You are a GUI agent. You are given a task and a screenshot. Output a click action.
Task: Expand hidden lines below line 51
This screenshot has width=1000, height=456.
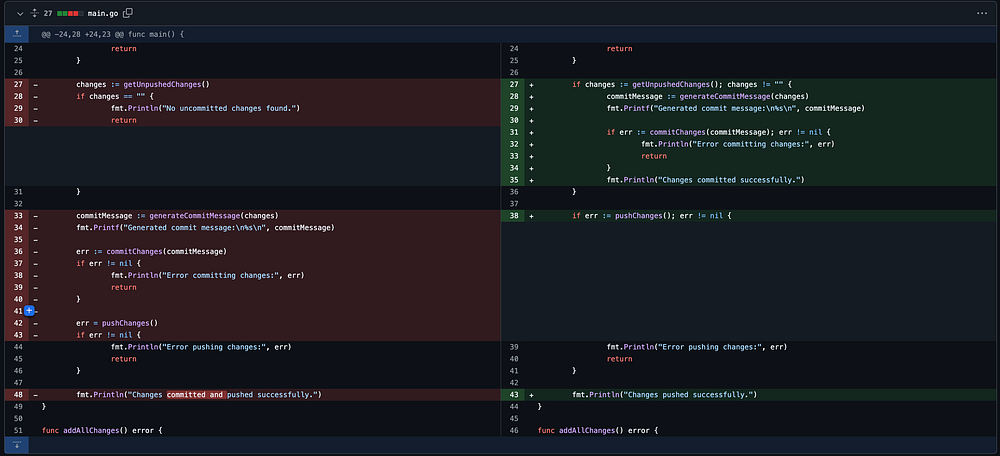[16, 445]
